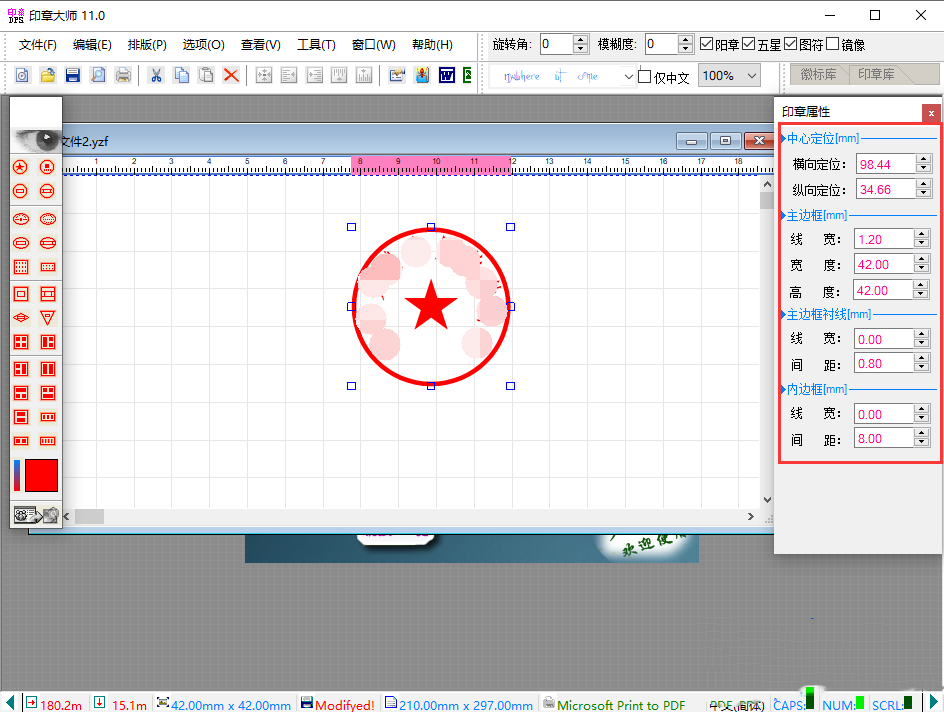Increase the main border 线宽 1.20 value
Screen dimensions: 944x712
[921, 235]
